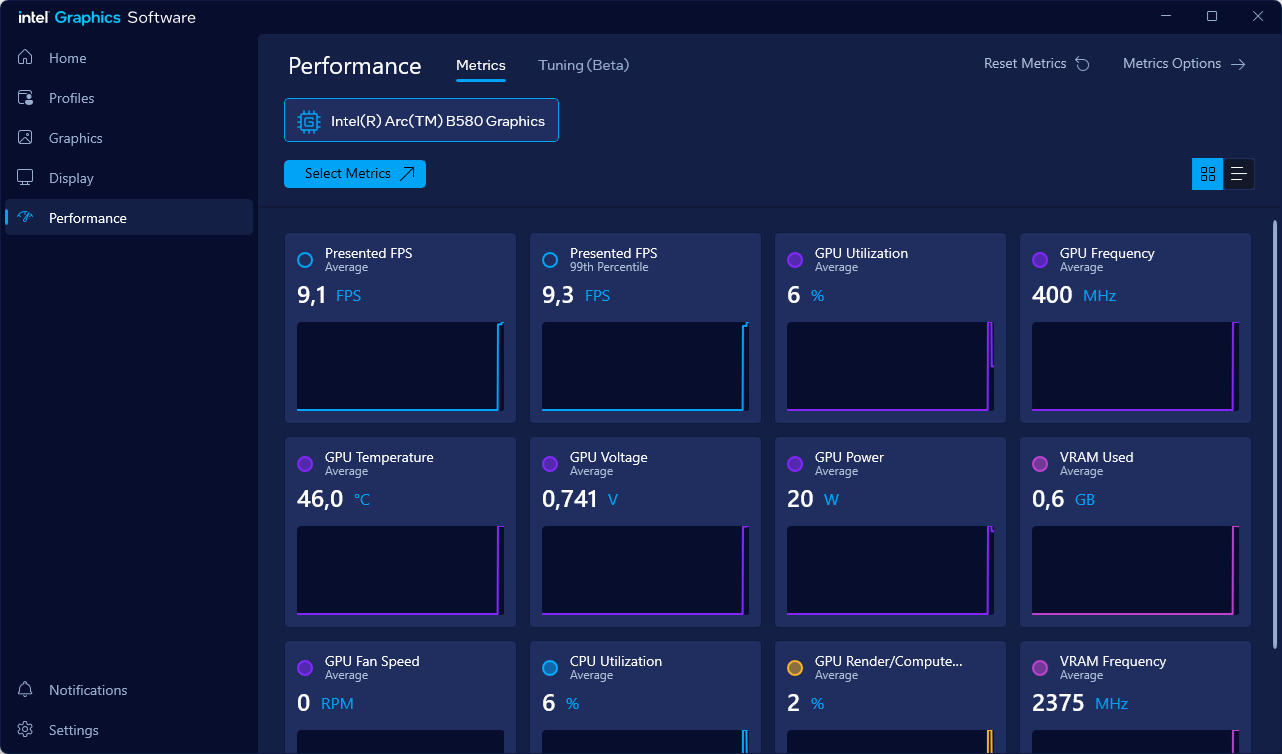Click the Reset Metrics circular arrow icon
This screenshot has width=1282, height=754.
point(1082,64)
